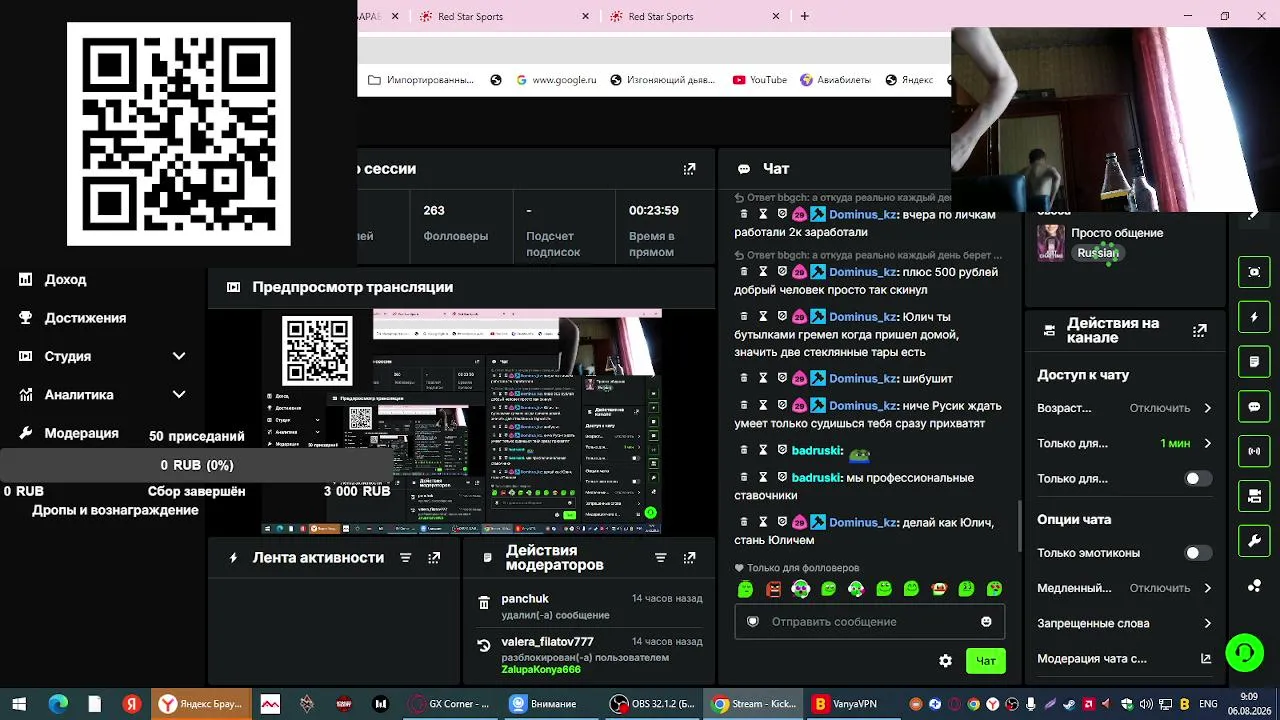Open the Модерация чата external link icon
Viewport: 1280px width, 720px height.
click(1206, 659)
